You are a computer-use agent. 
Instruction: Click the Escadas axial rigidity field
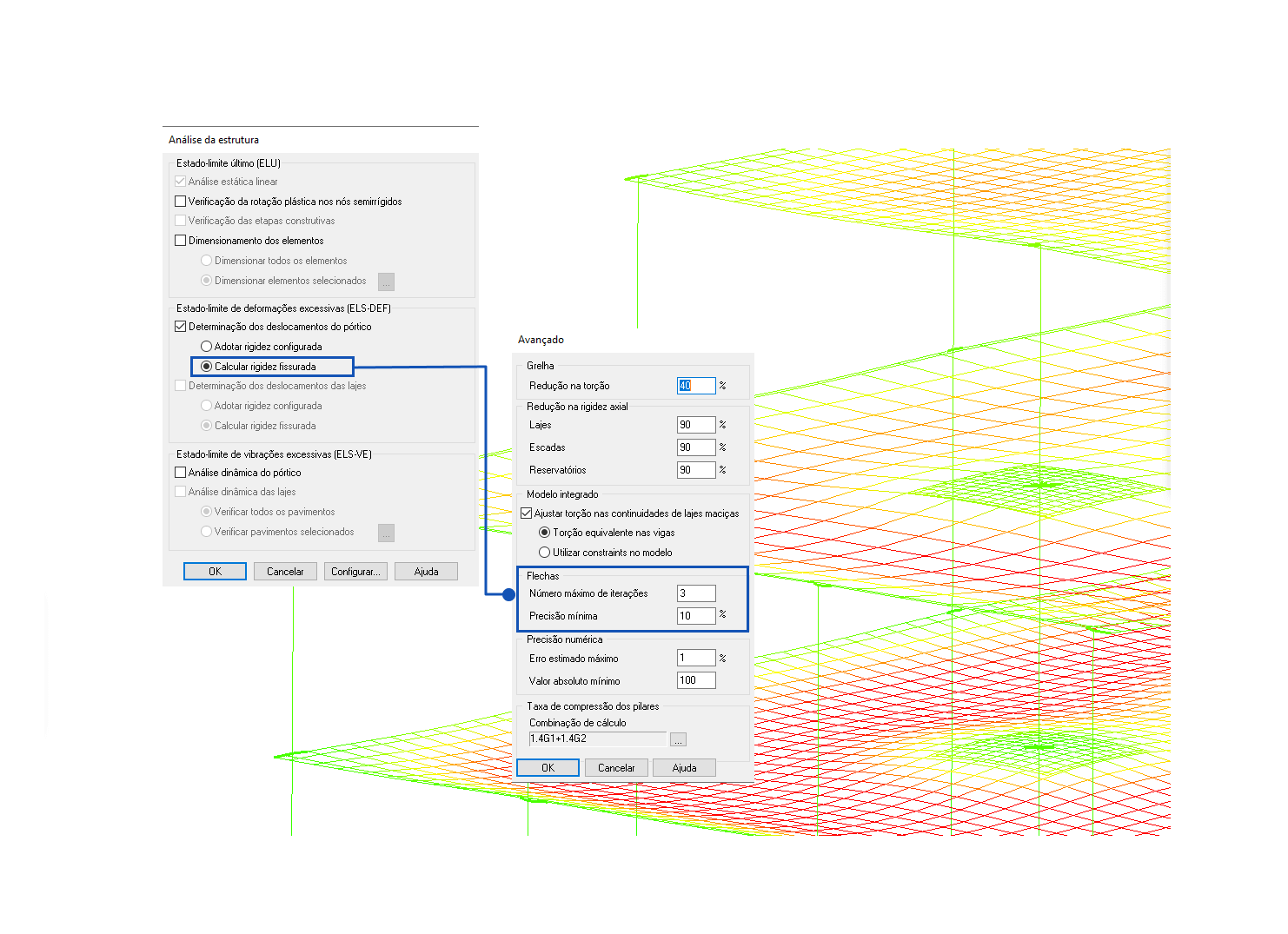point(696,447)
